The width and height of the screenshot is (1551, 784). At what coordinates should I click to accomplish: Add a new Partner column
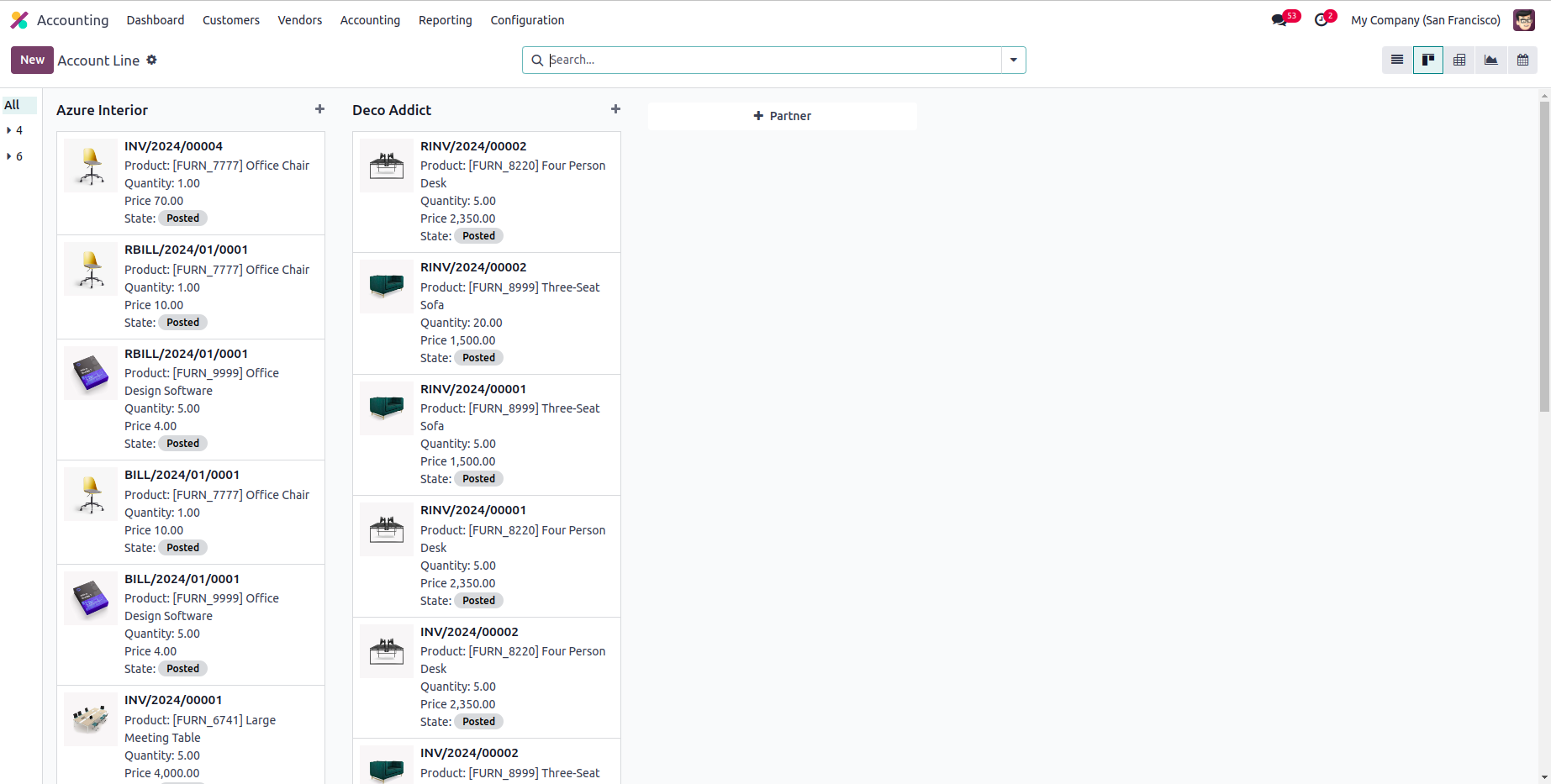click(783, 116)
